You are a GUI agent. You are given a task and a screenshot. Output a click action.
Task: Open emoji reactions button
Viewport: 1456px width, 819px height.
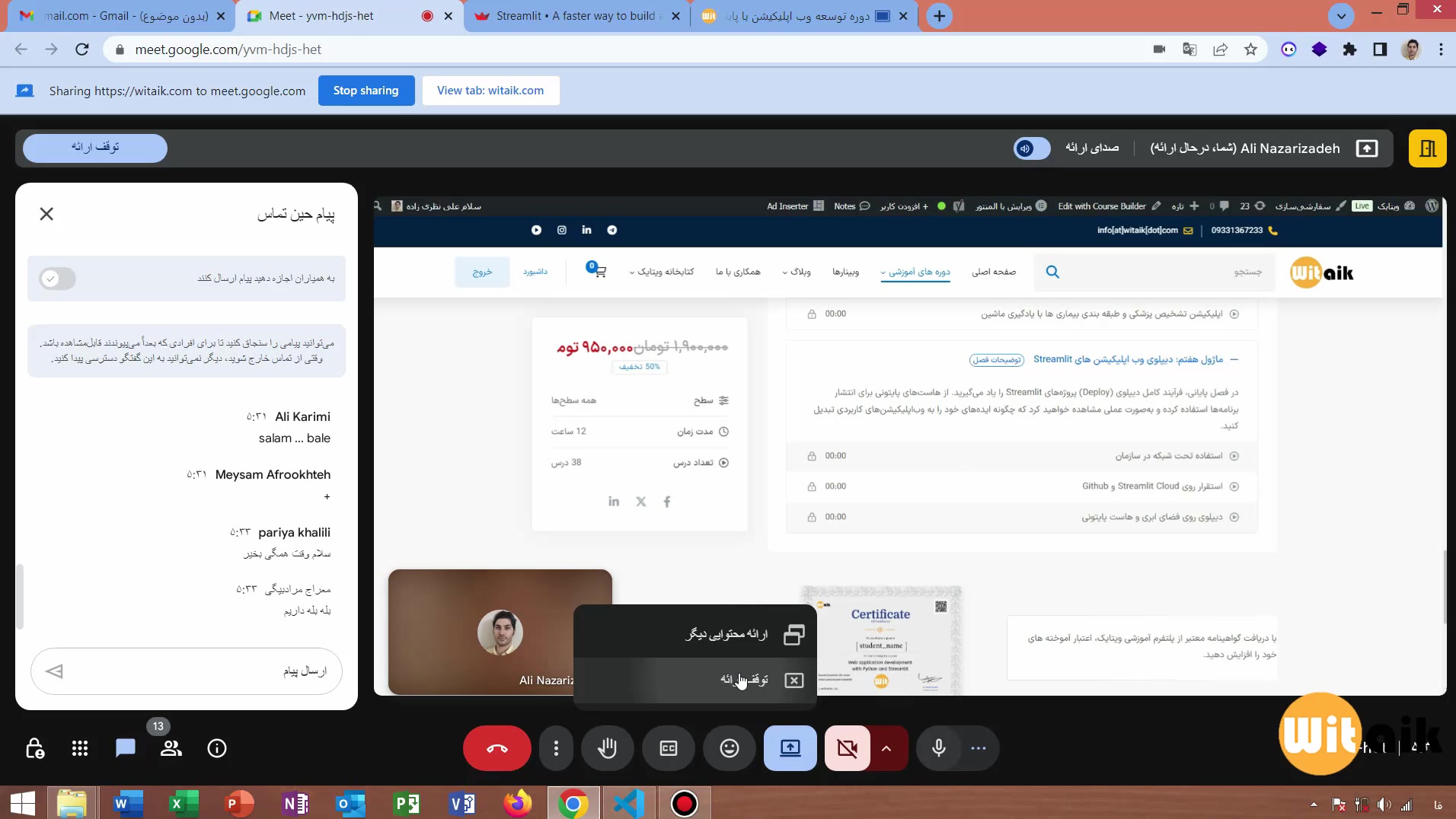(730, 748)
